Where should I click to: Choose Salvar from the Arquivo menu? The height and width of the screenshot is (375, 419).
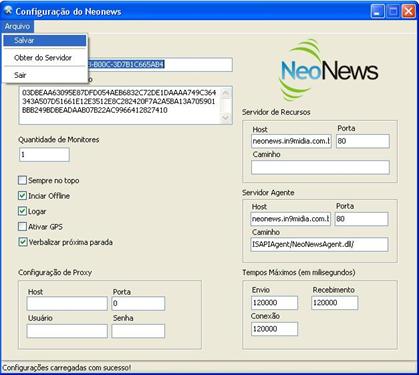[x=45, y=41]
